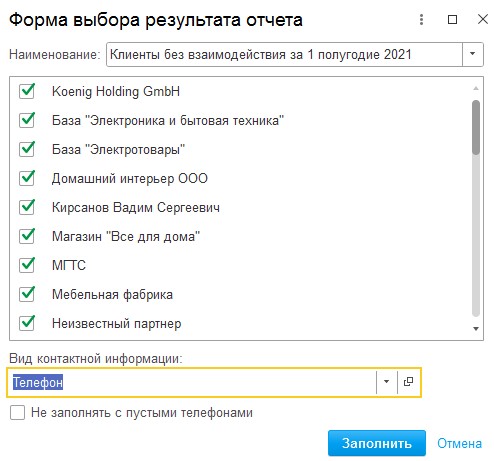The height and width of the screenshot is (461, 494).
Task: Uncheck Koenig Holding GmbH
Action: click(x=27, y=91)
